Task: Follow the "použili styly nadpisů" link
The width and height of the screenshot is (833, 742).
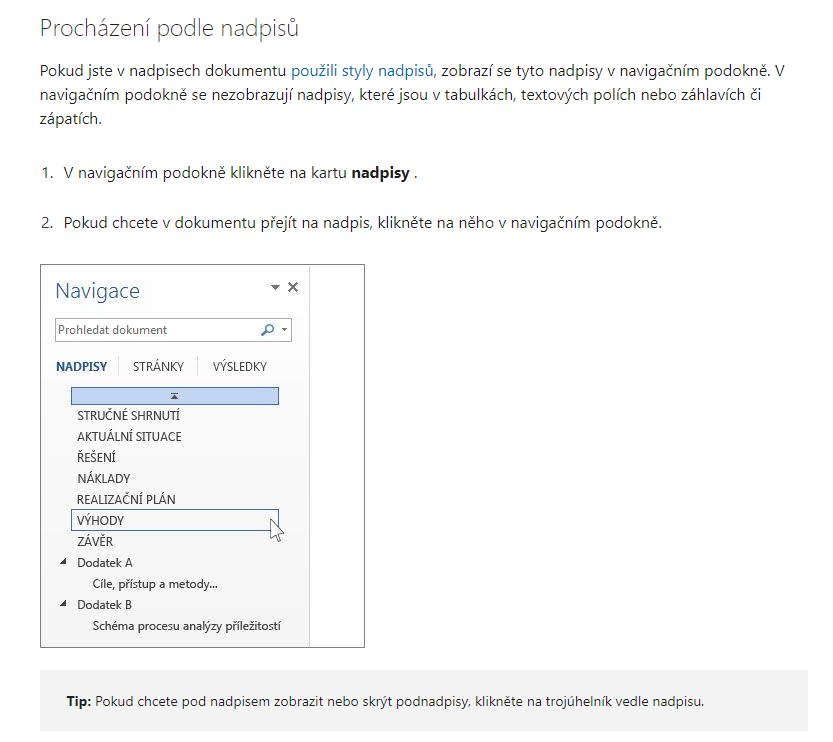Action: point(362,71)
